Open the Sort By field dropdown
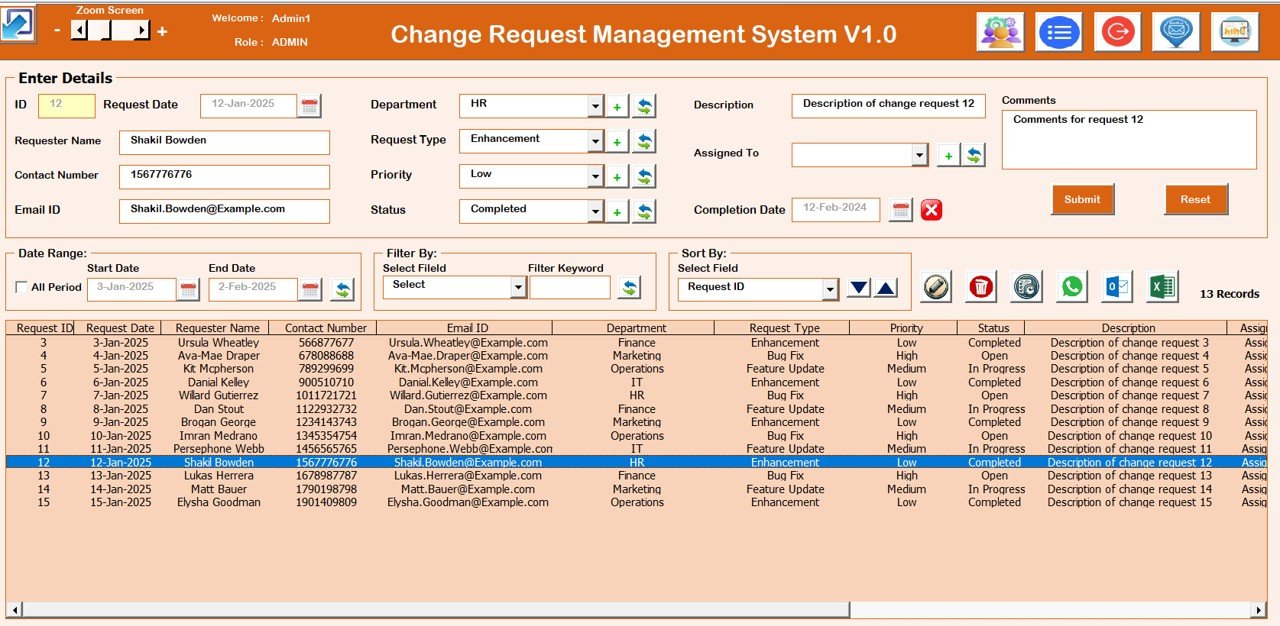 (x=830, y=290)
